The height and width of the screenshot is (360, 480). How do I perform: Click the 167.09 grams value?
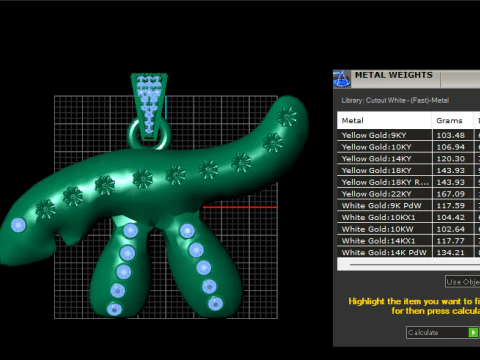(450, 194)
